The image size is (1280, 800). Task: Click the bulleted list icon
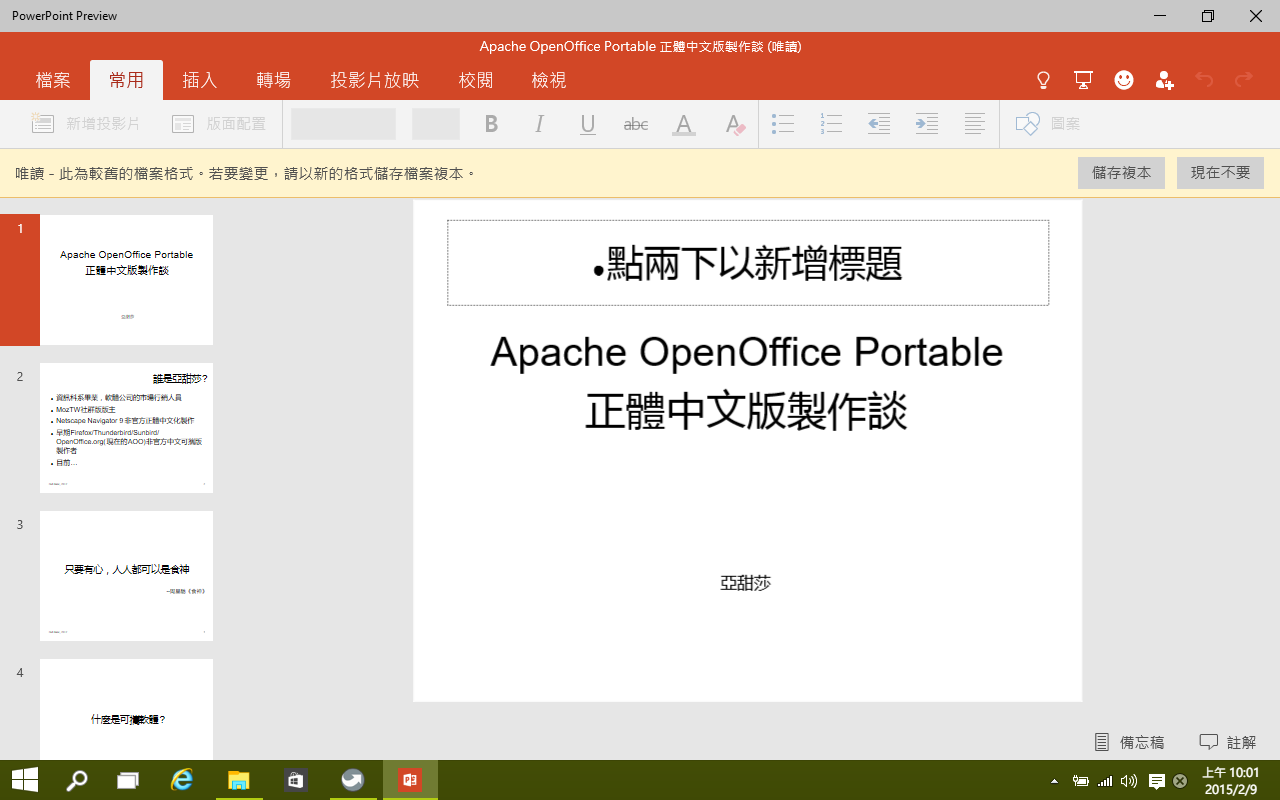point(783,124)
